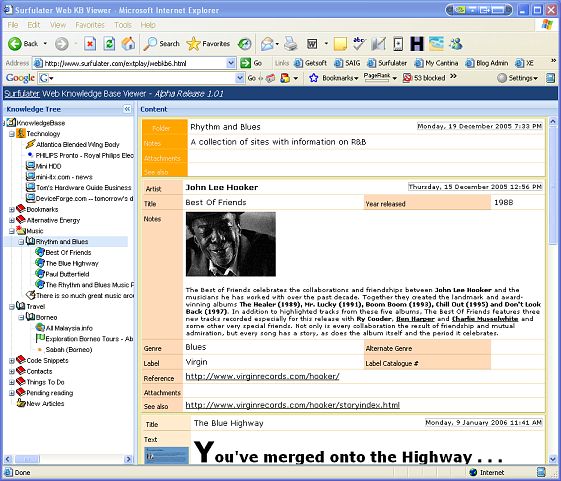Screen dimensions: 561x481
Task: Select All Malaysia.info tree entry
Action: click(x=69, y=328)
